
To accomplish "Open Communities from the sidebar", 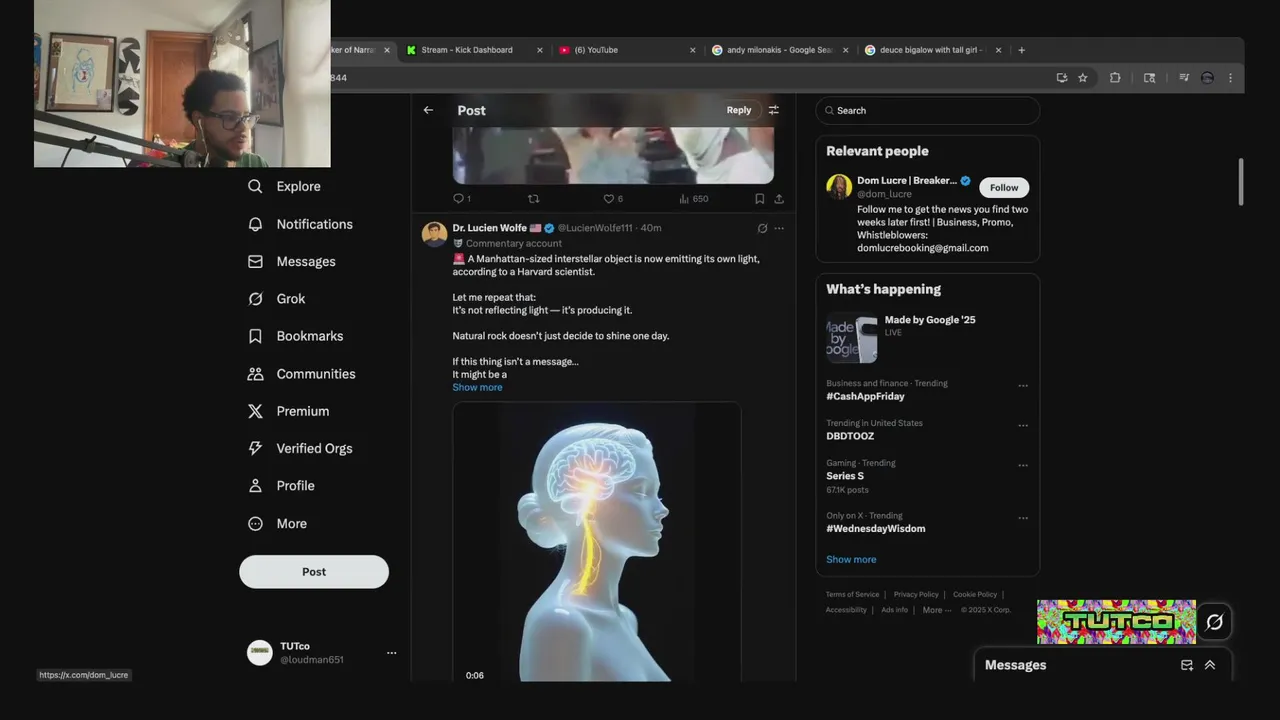I will click(x=302, y=374).
